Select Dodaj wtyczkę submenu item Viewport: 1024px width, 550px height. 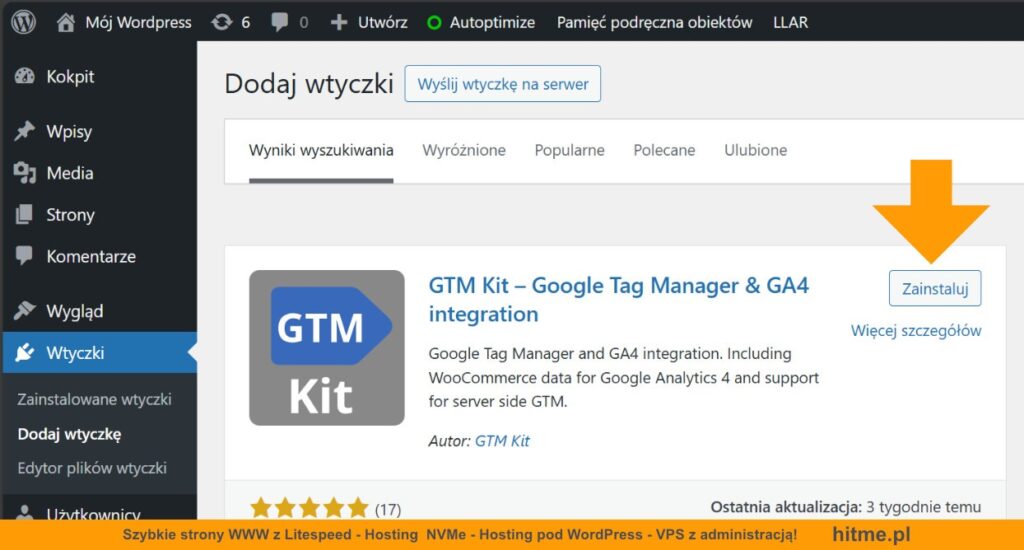pyautogui.click(x=69, y=434)
